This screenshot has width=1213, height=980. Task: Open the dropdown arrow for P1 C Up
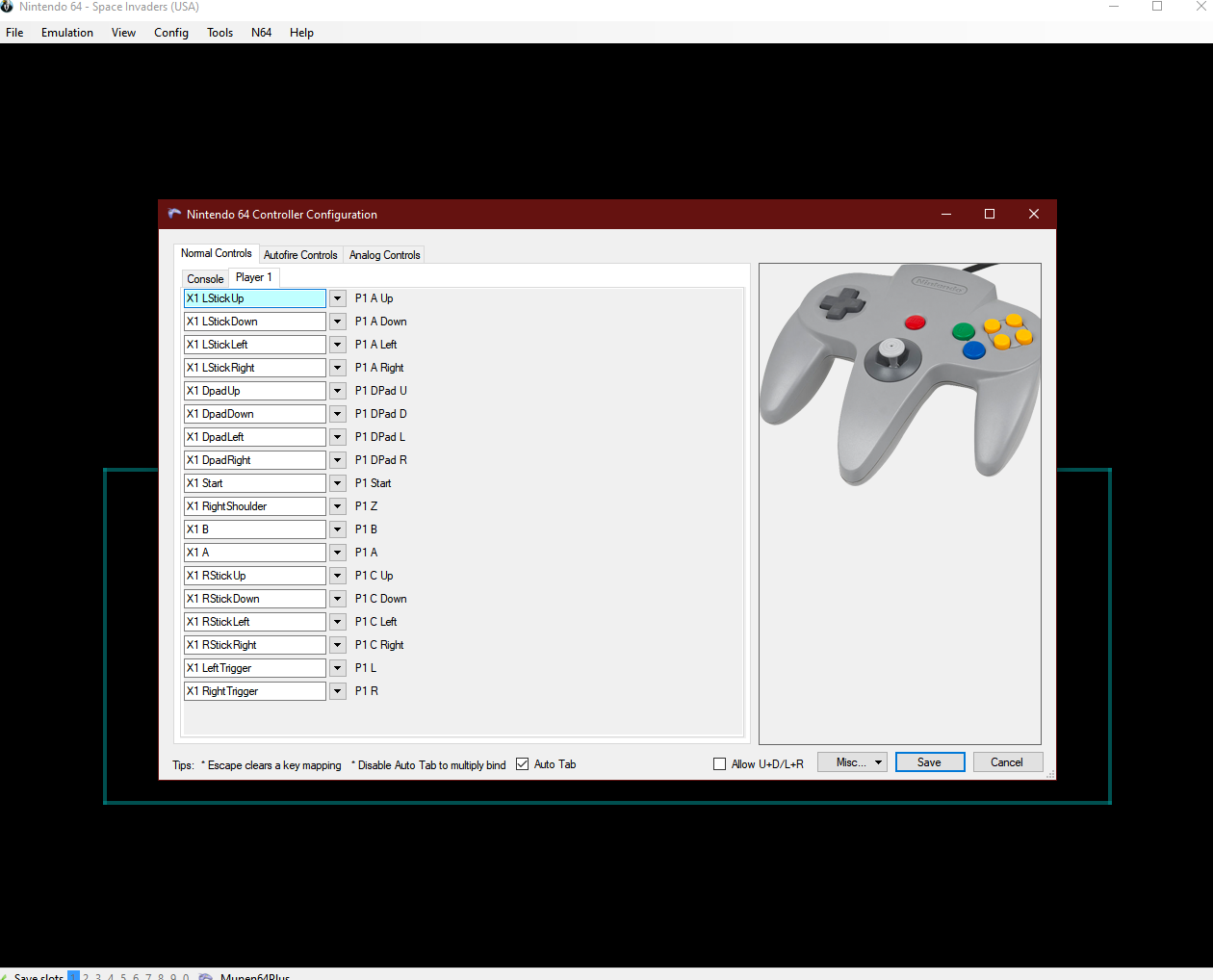pos(338,576)
